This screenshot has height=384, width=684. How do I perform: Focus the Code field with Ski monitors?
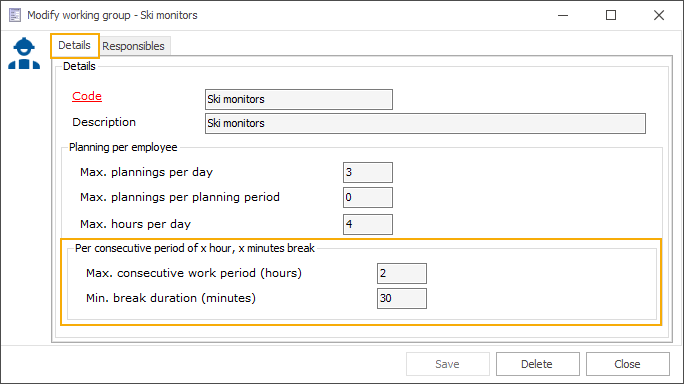coord(299,99)
